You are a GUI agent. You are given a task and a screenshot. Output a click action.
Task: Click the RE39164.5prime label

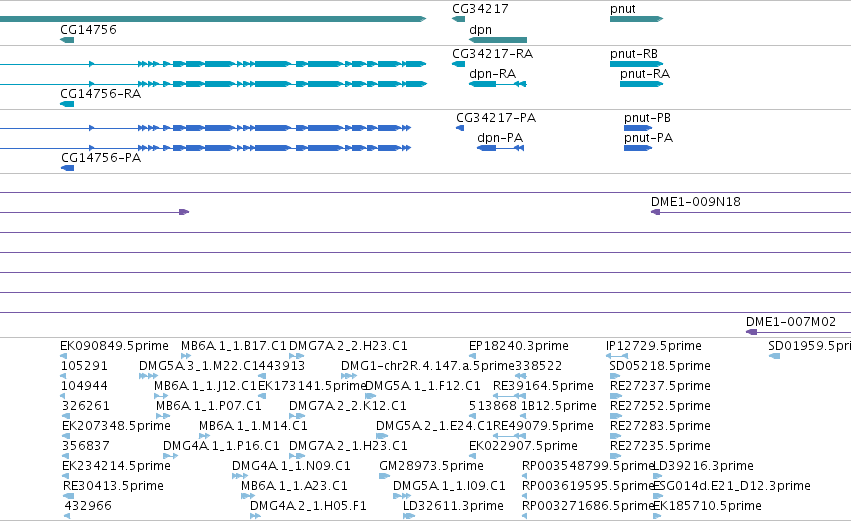tap(543, 386)
